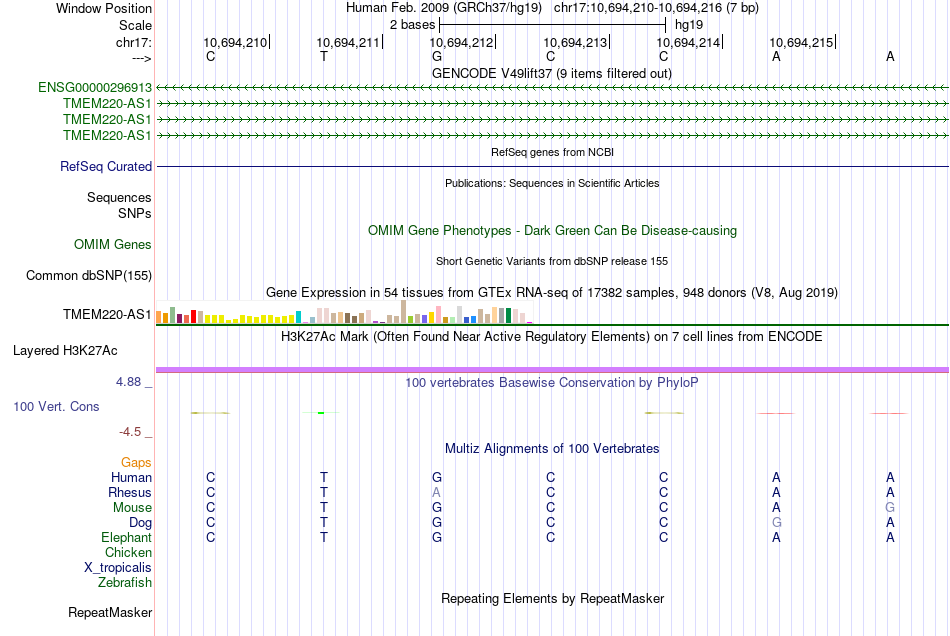The height and width of the screenshot is (636, 950).
Task: Click the SNPs track label
Action: point(135,213)
